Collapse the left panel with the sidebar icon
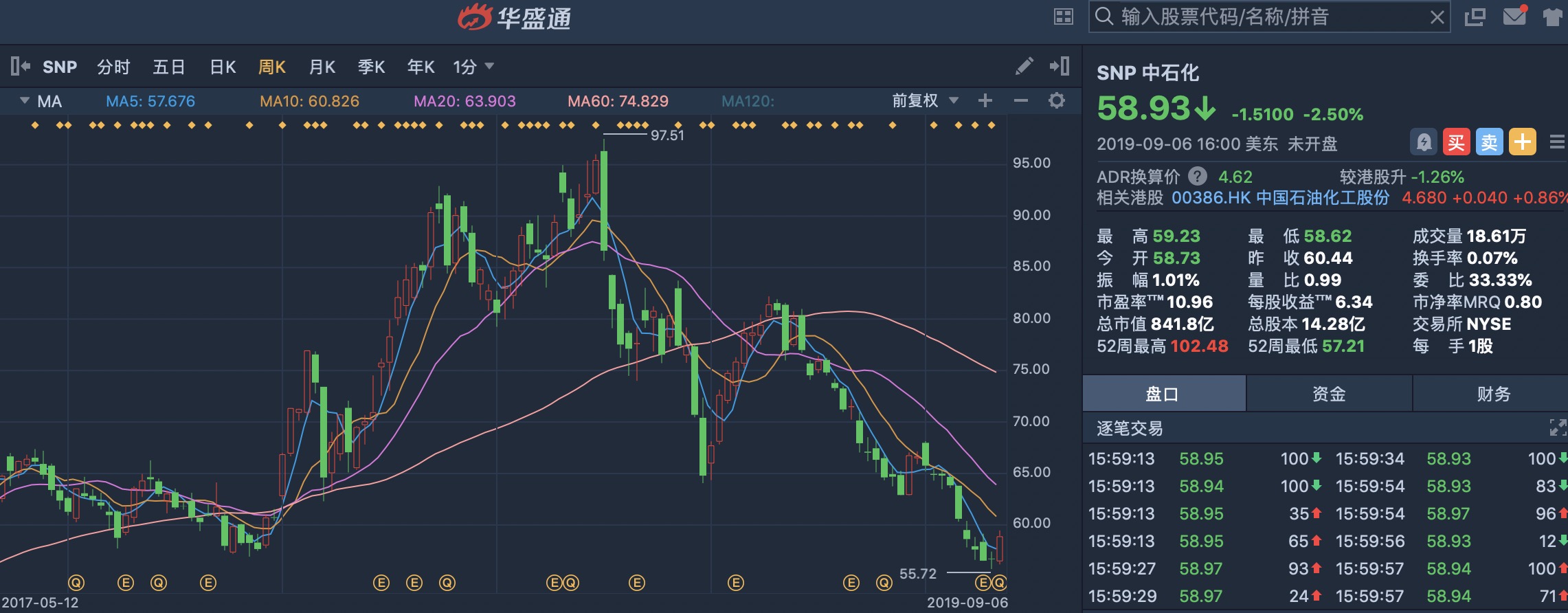Image resolution: width=1568 pixels, height=613 pixels. [20, 66]
